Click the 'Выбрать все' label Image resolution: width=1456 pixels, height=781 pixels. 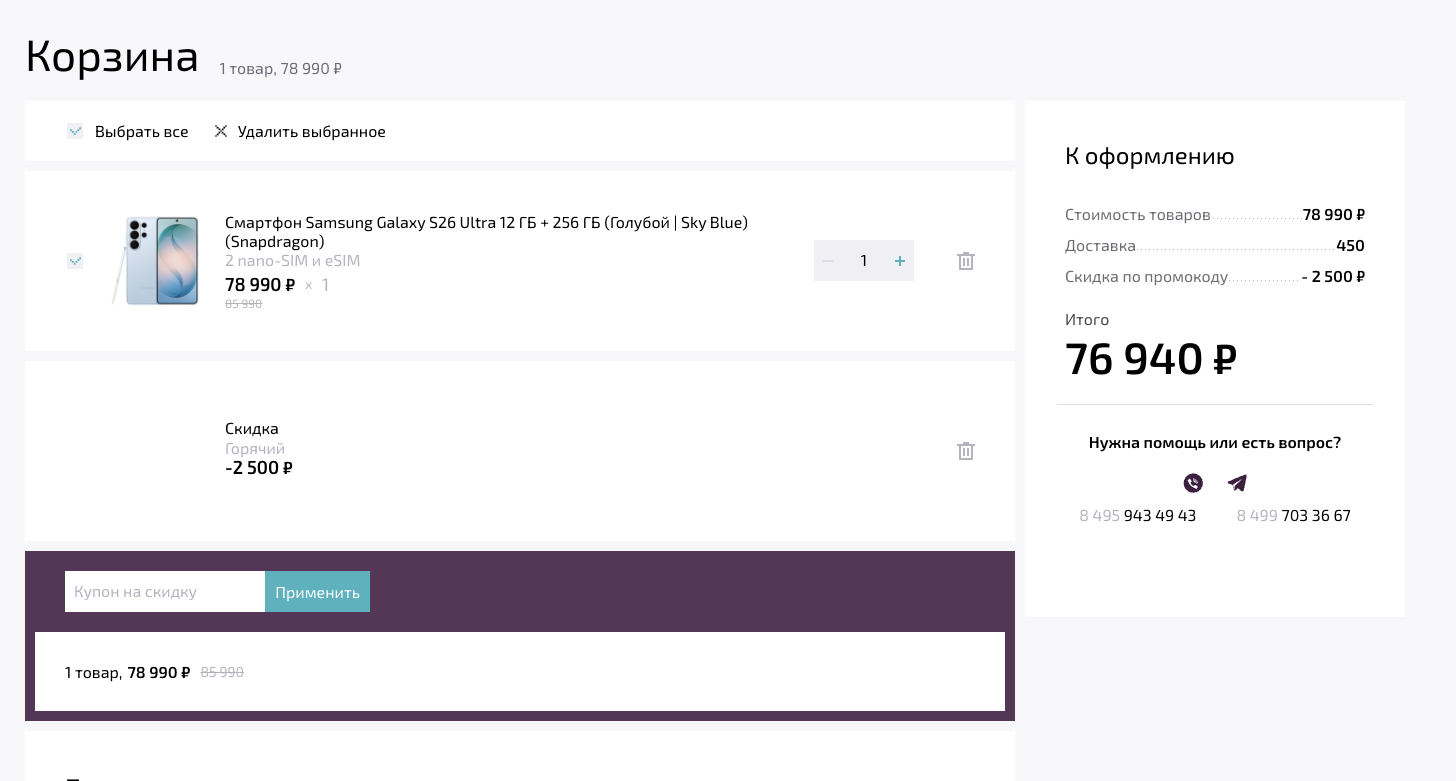[x=142, y=132]
